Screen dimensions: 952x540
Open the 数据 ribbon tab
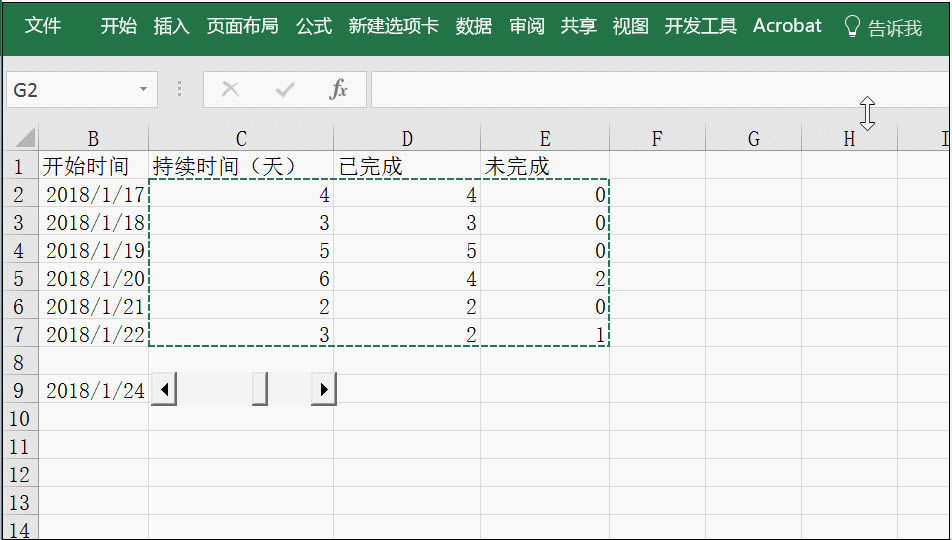tap(474, 26)
